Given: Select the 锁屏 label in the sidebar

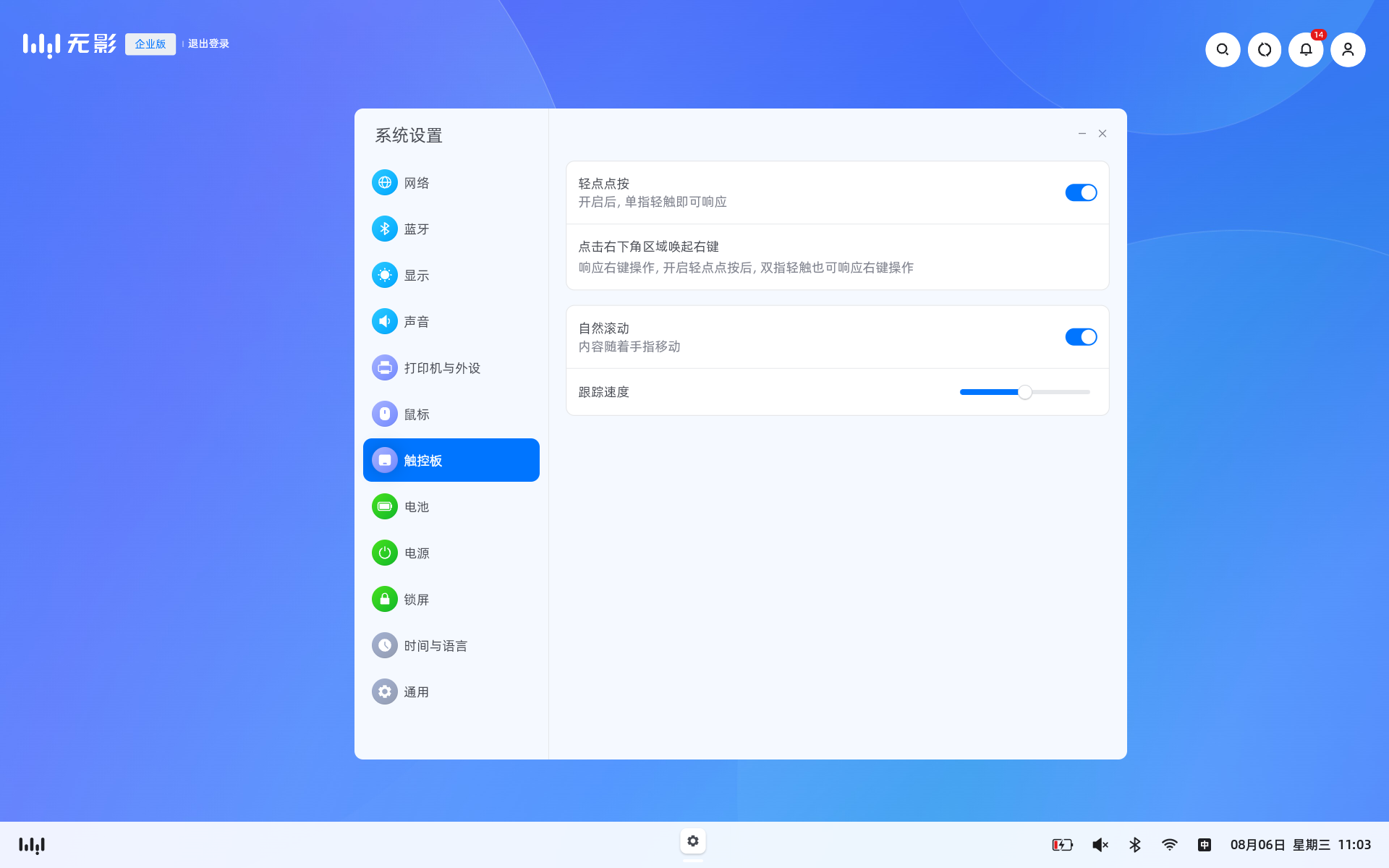Looking at the screenshot, I should click(417, 600).
